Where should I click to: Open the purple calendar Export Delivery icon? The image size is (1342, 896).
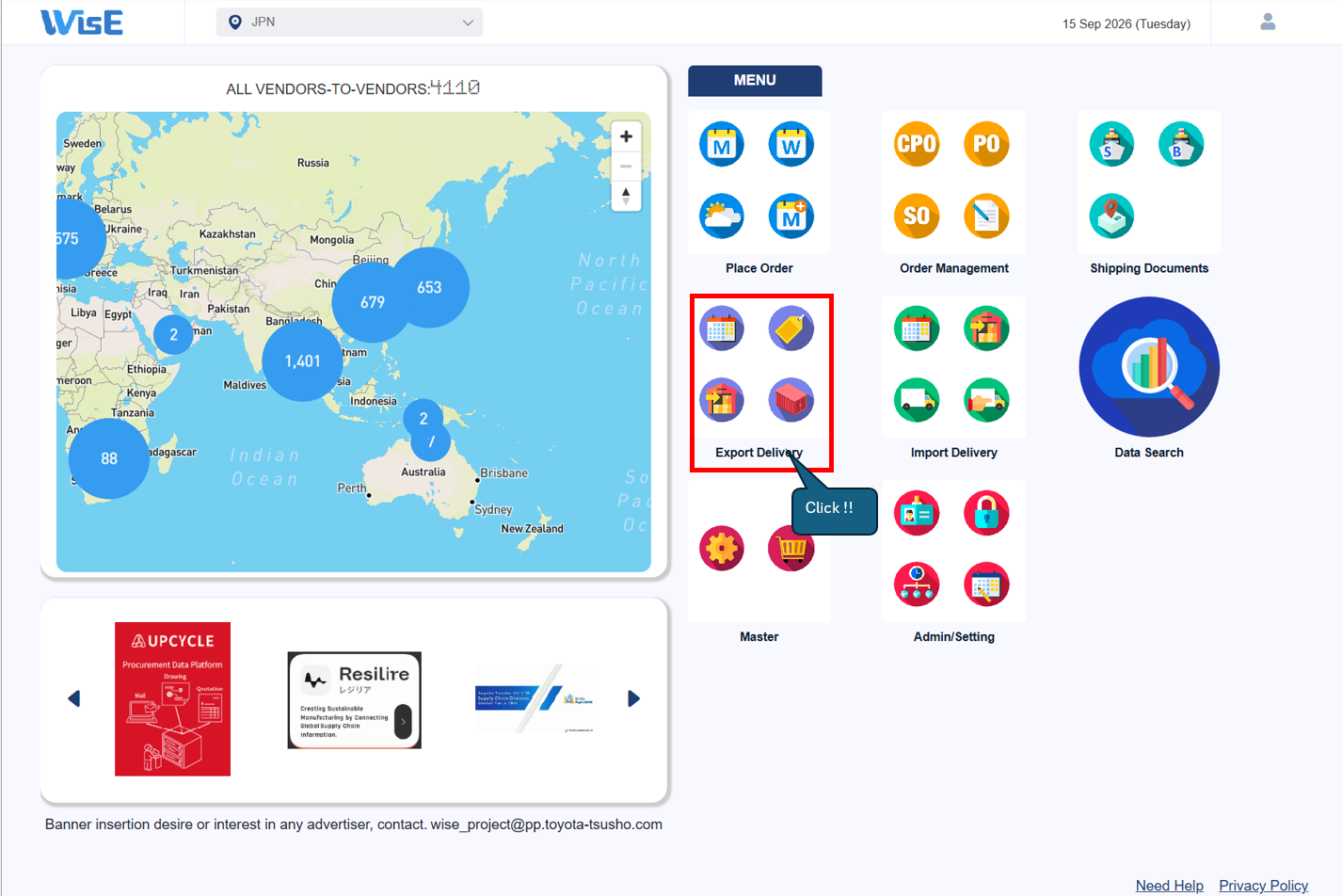point(722,328)
